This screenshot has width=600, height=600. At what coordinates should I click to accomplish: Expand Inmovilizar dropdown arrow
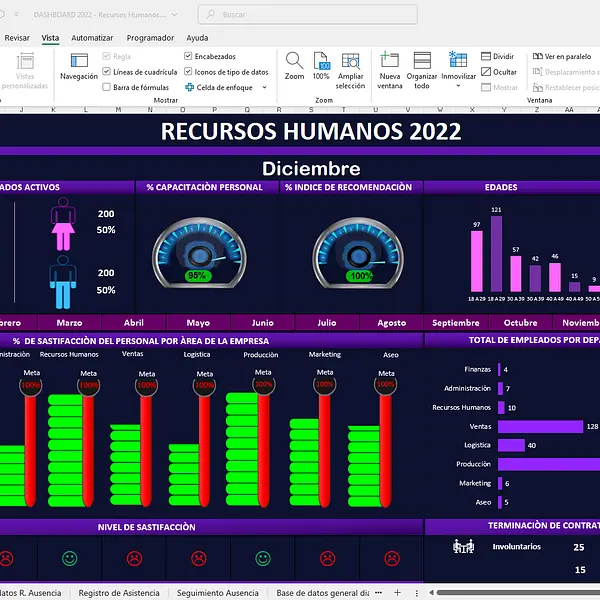pos(458,86)
